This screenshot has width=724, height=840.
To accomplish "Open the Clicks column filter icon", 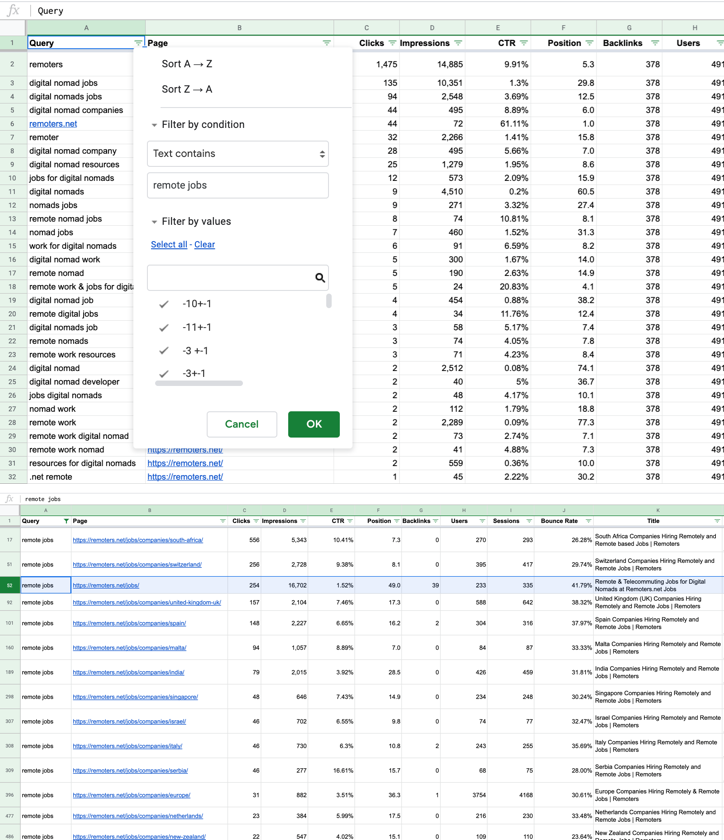I will click(392, 43).
